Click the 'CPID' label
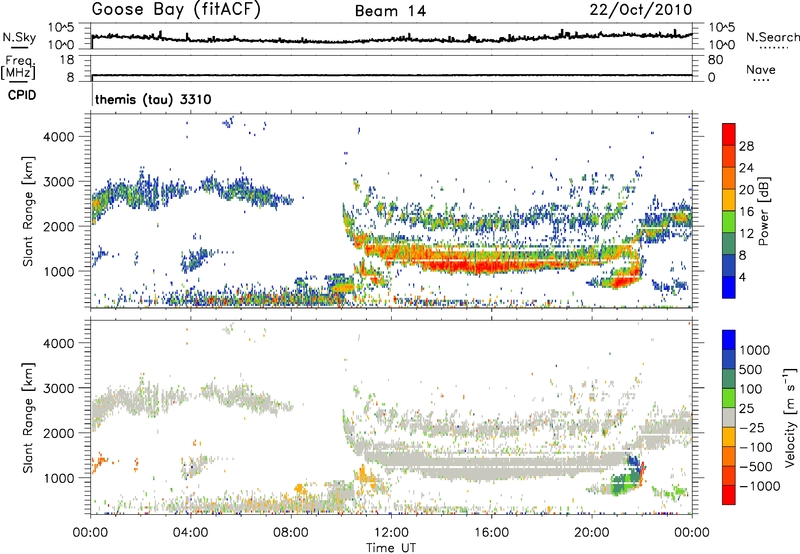The width and height of the screenshot is (800, 554). pyautogui.click(x=22, y=95)
